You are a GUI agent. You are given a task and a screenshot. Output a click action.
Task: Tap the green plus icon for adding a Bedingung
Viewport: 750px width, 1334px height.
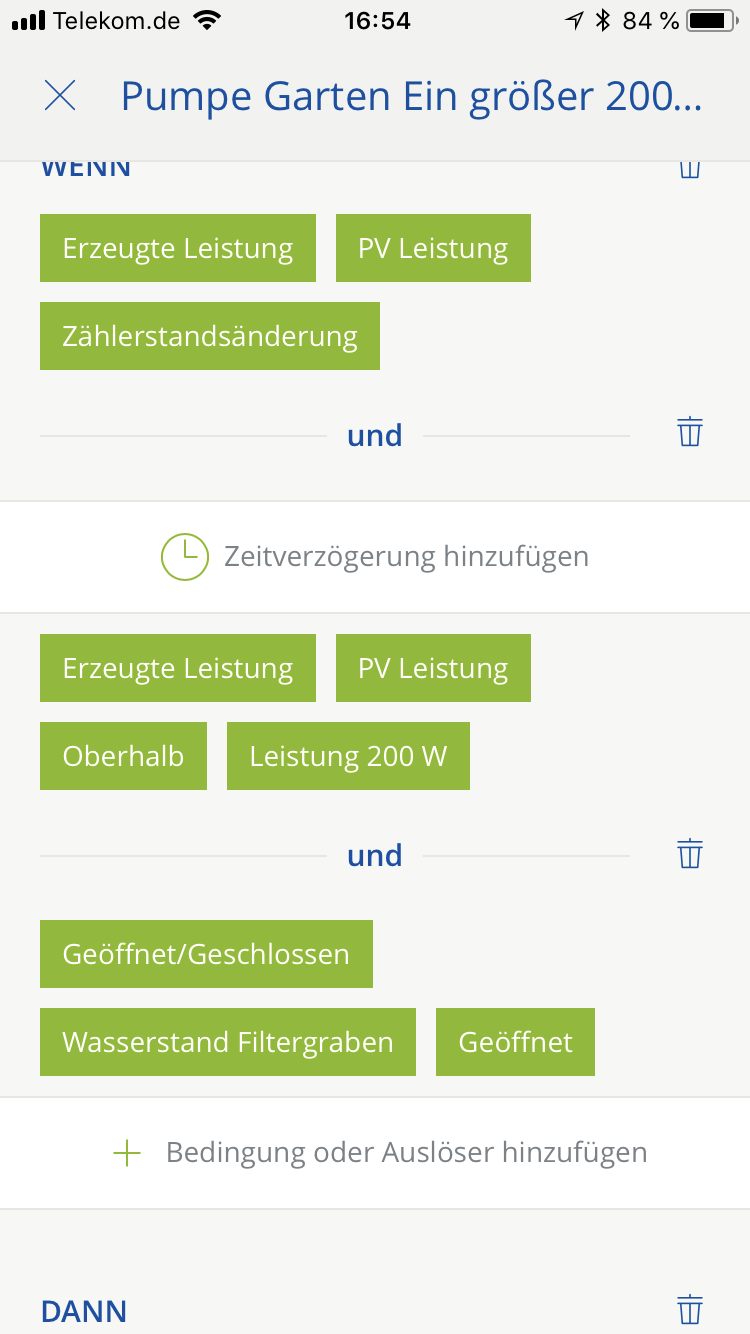(127, 1153)
